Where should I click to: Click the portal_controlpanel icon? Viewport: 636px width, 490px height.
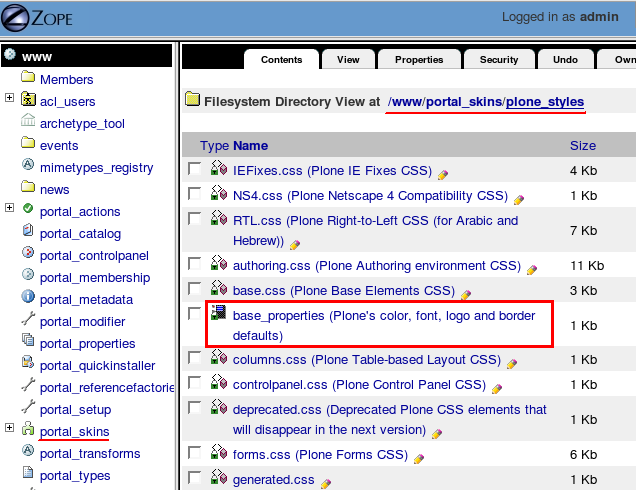[28, 252]
